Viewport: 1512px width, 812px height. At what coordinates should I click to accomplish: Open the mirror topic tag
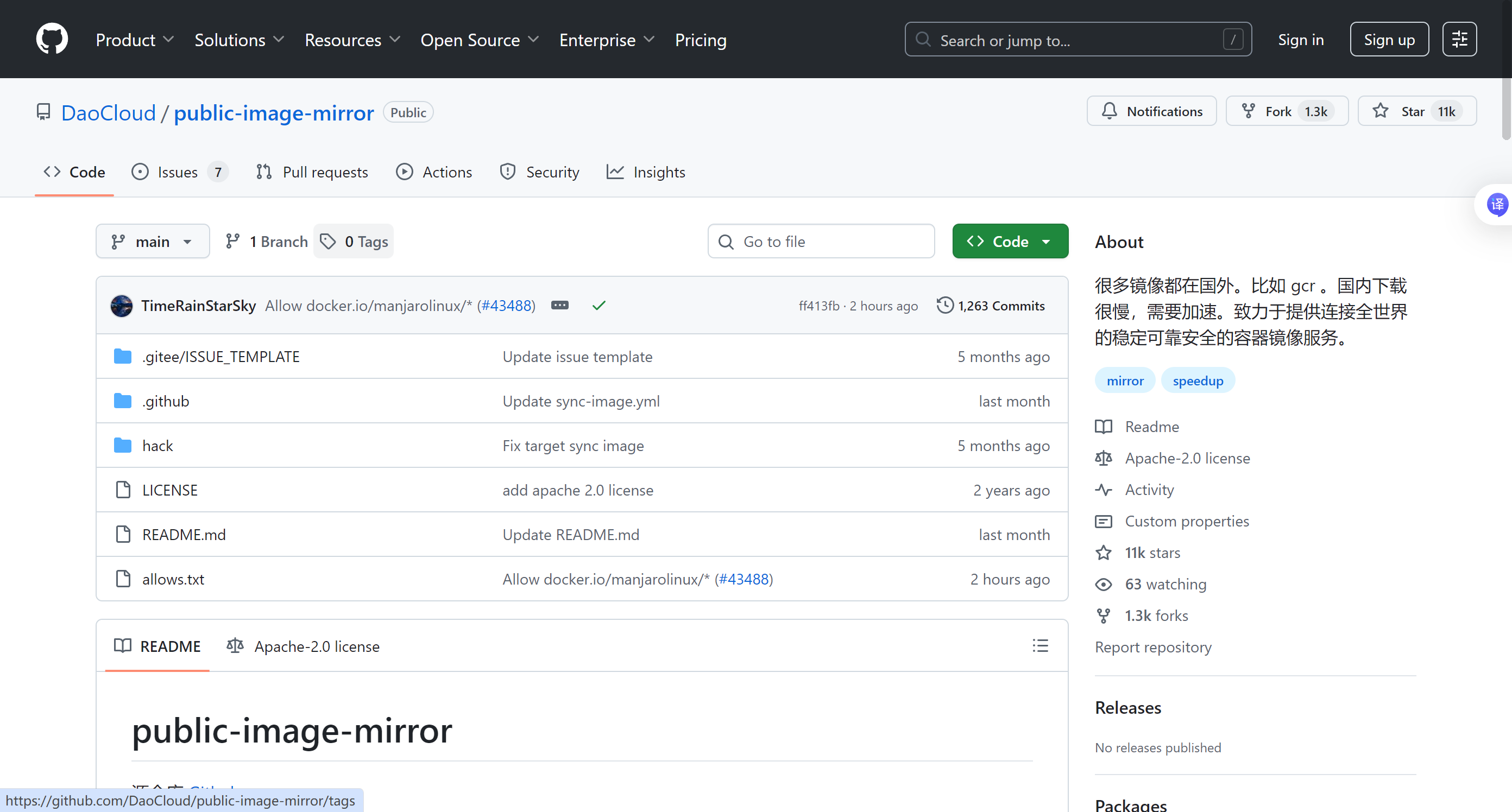click(x=1125, y=381)
